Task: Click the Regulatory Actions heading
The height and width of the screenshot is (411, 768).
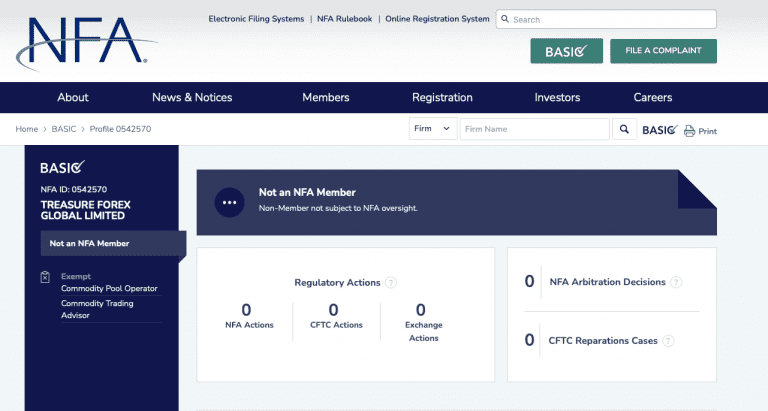Action: point(337,283)
